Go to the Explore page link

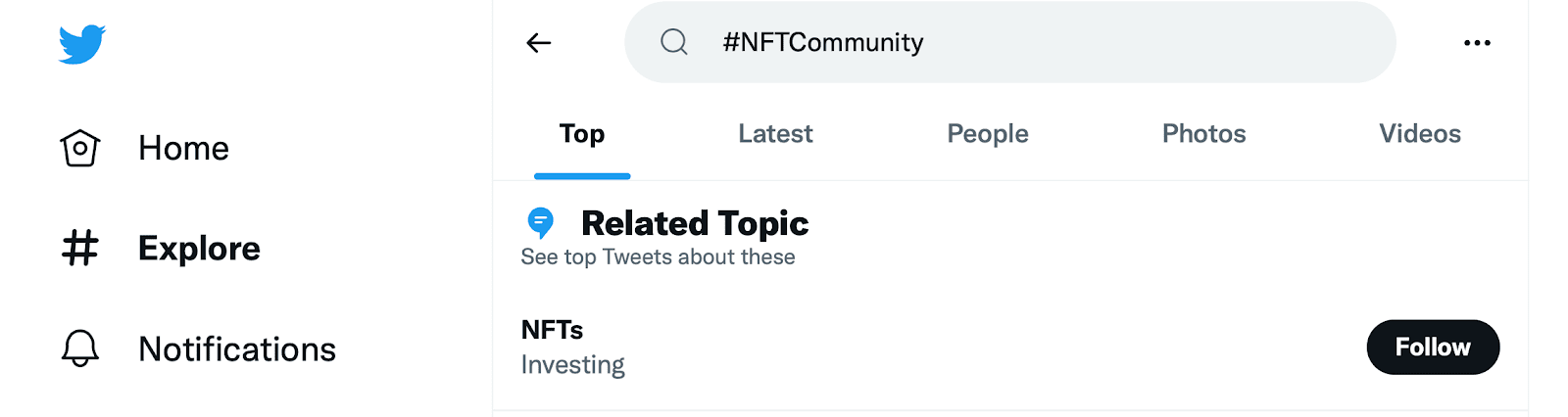[x=199, y=249]
